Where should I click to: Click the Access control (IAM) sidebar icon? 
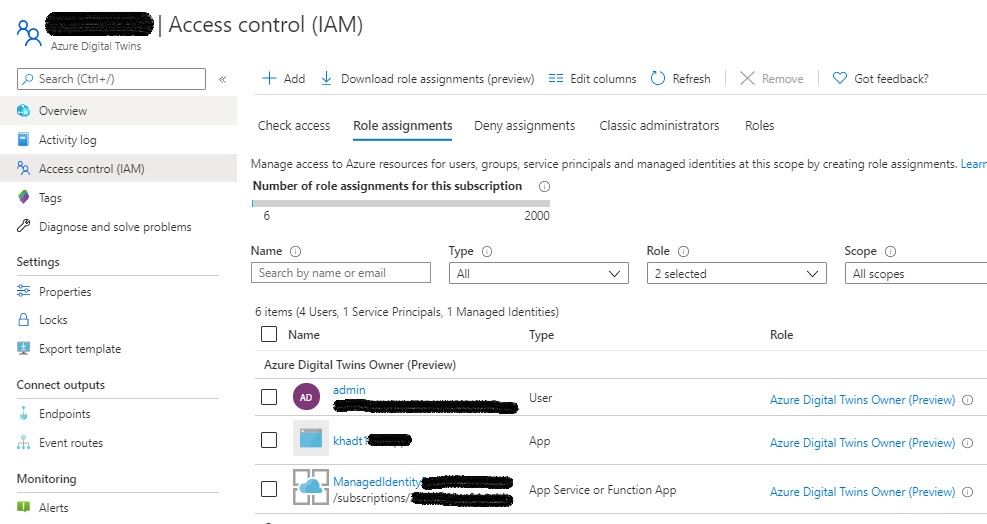(x=23, y=168)
